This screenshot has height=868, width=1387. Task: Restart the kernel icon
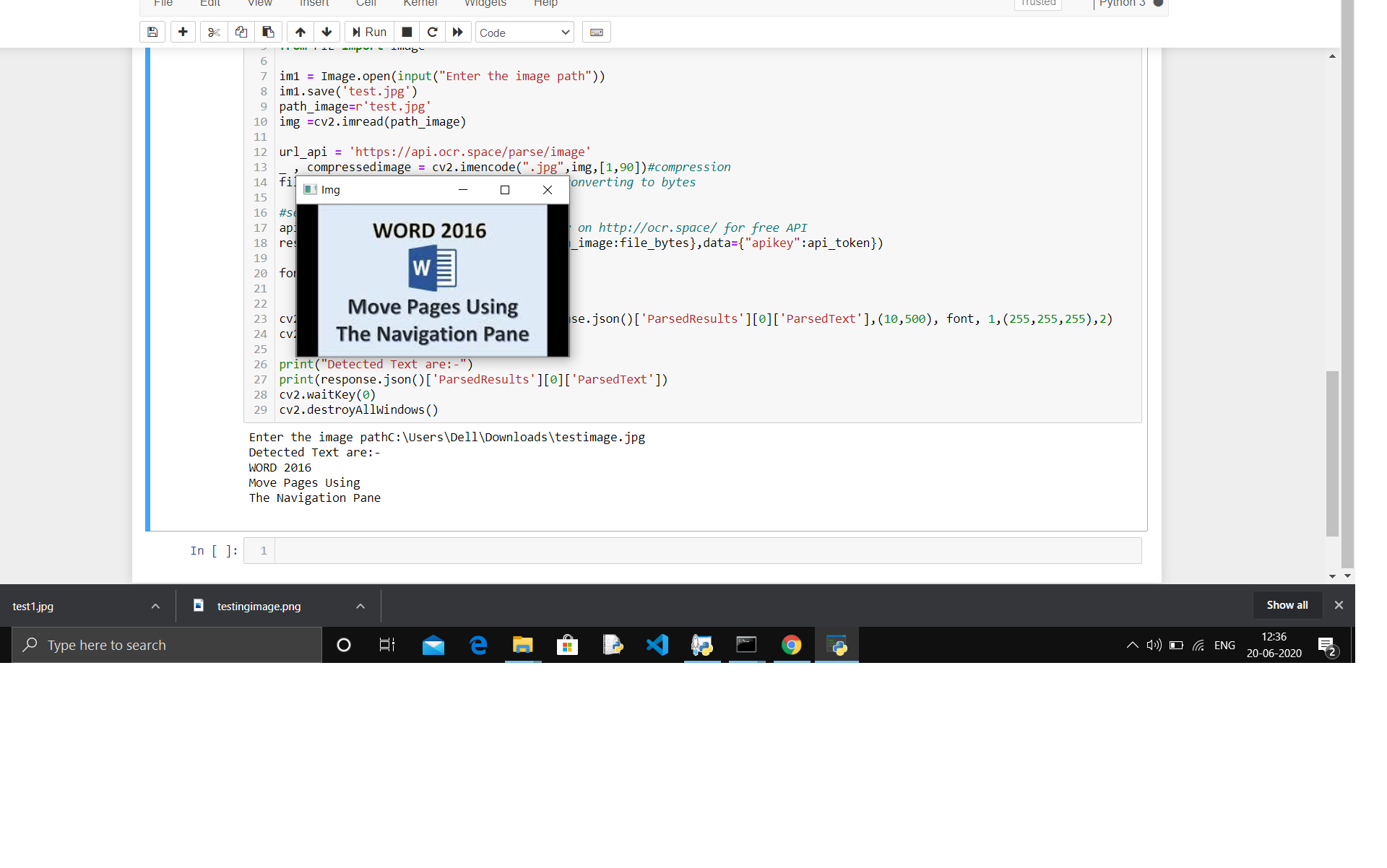coord(432,32)
